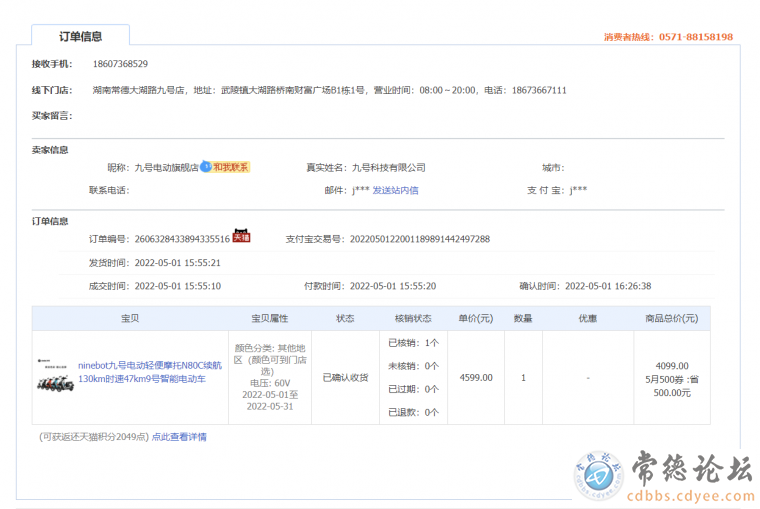Viewport: 760px width, 509px height.
Task: Open the 订单信息 tab
Action: (80, 36)
